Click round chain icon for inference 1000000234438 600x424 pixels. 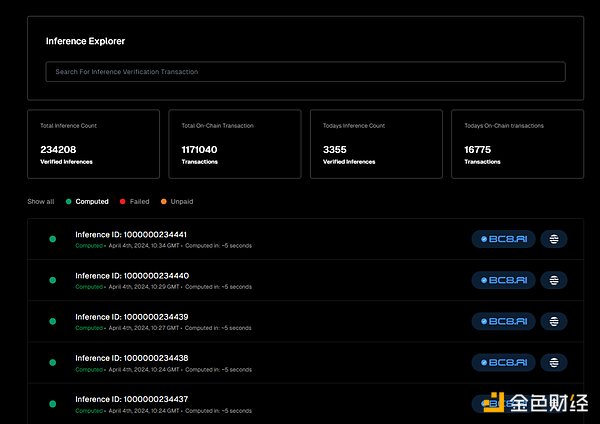(554, 362)
